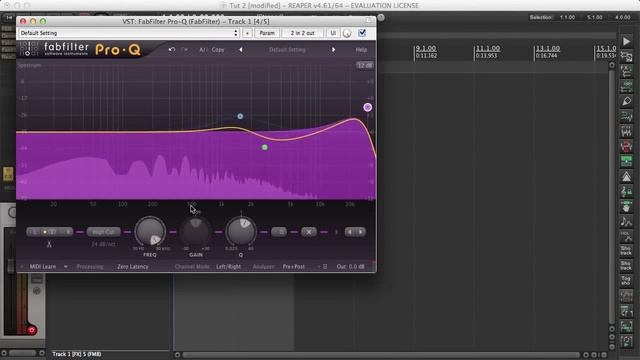Click the 2 in 2 out routing button
This screenshot has width=640, height=360.
click(x=302, y=33)
